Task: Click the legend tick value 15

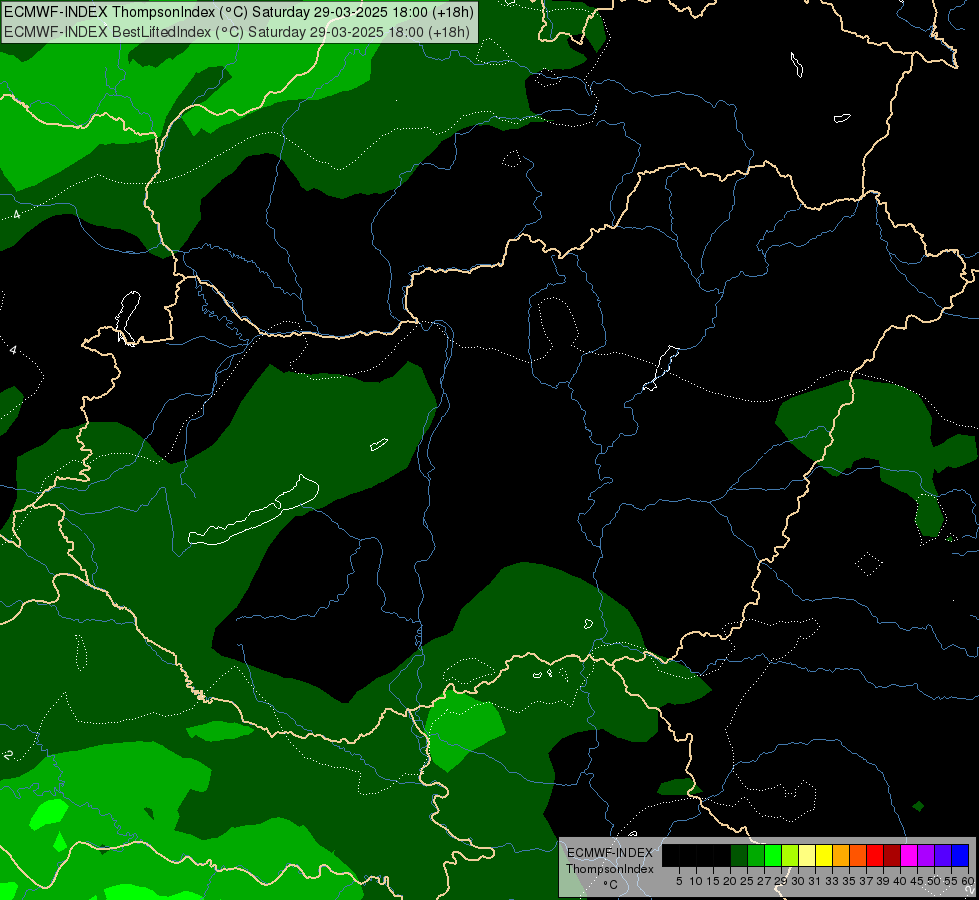Action: pyautogui.click(x=713, y=881)
